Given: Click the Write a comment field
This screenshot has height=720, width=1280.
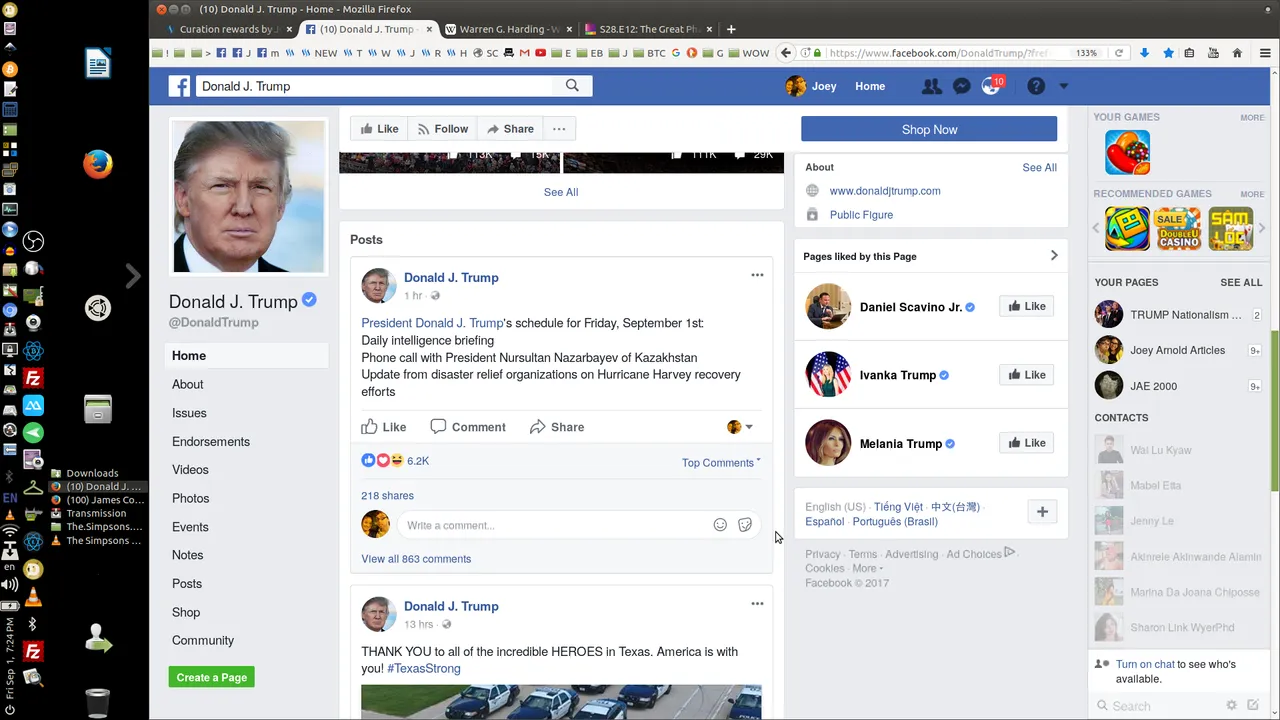Looking at the screenshot, I should pos(554,525).
